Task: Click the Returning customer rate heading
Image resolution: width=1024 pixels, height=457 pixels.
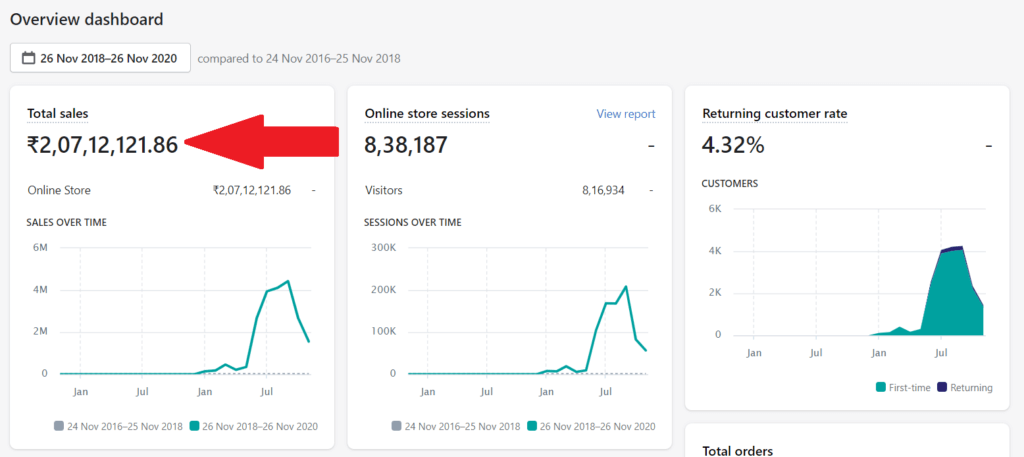Action: (774, 114)
